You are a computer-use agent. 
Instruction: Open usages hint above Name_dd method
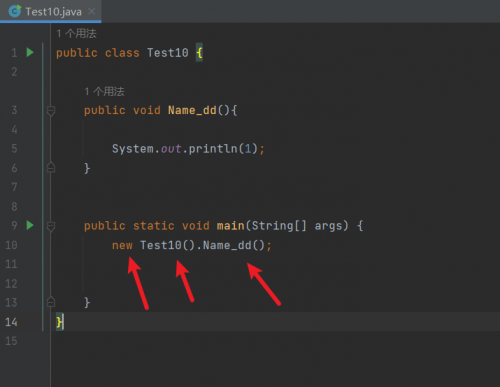coord(104,91)
